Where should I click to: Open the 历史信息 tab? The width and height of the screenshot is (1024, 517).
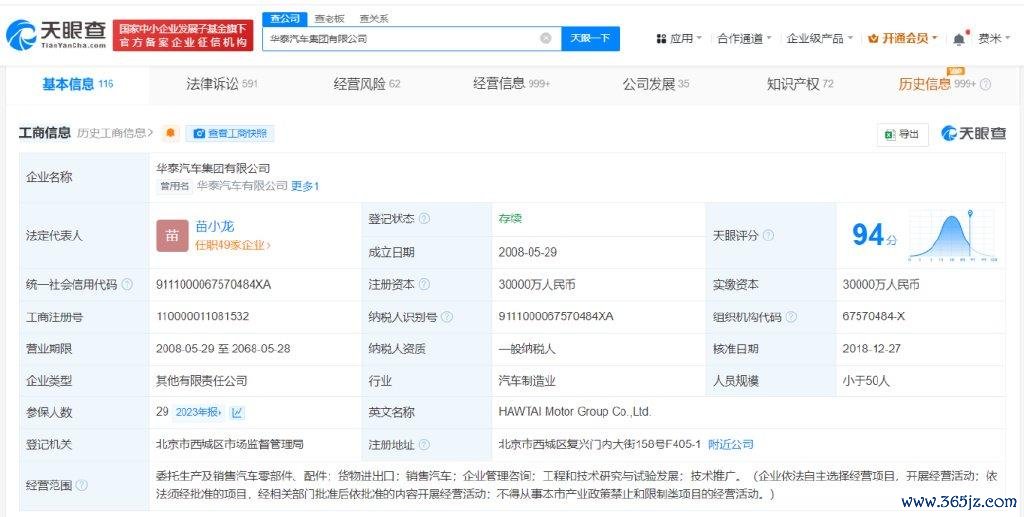pyautogui.click(x=937, y=84)
